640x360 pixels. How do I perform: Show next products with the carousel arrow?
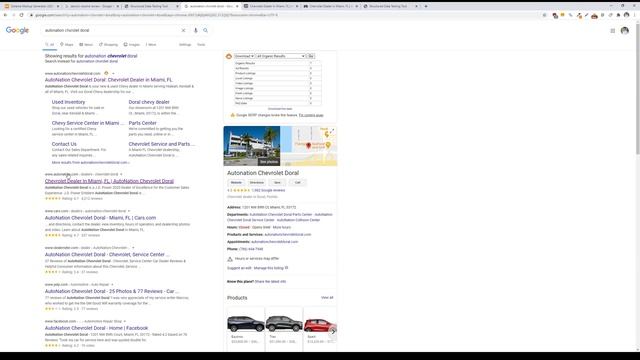[x=333, y=331]
